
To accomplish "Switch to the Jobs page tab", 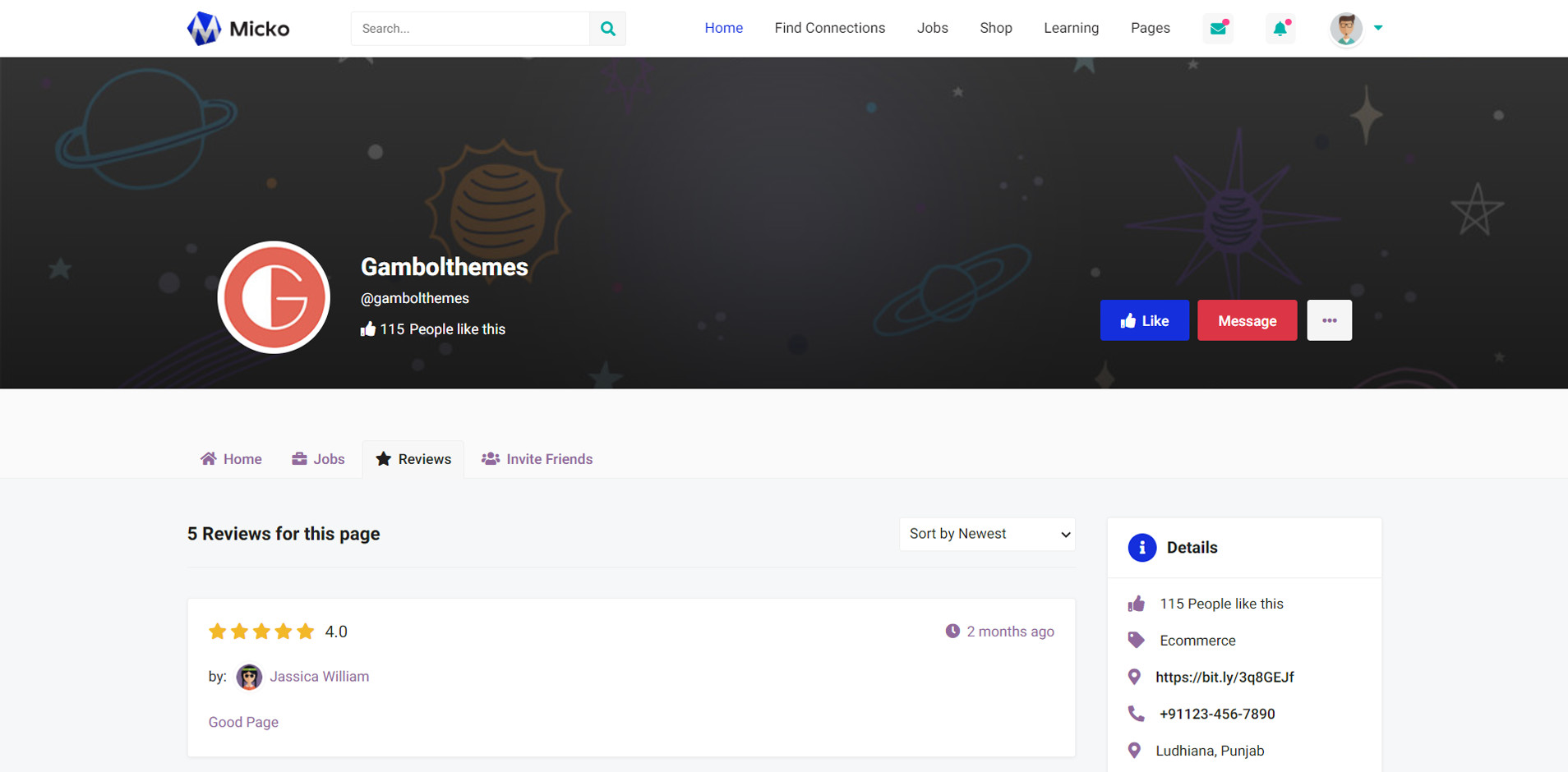I will pos(319,459).
